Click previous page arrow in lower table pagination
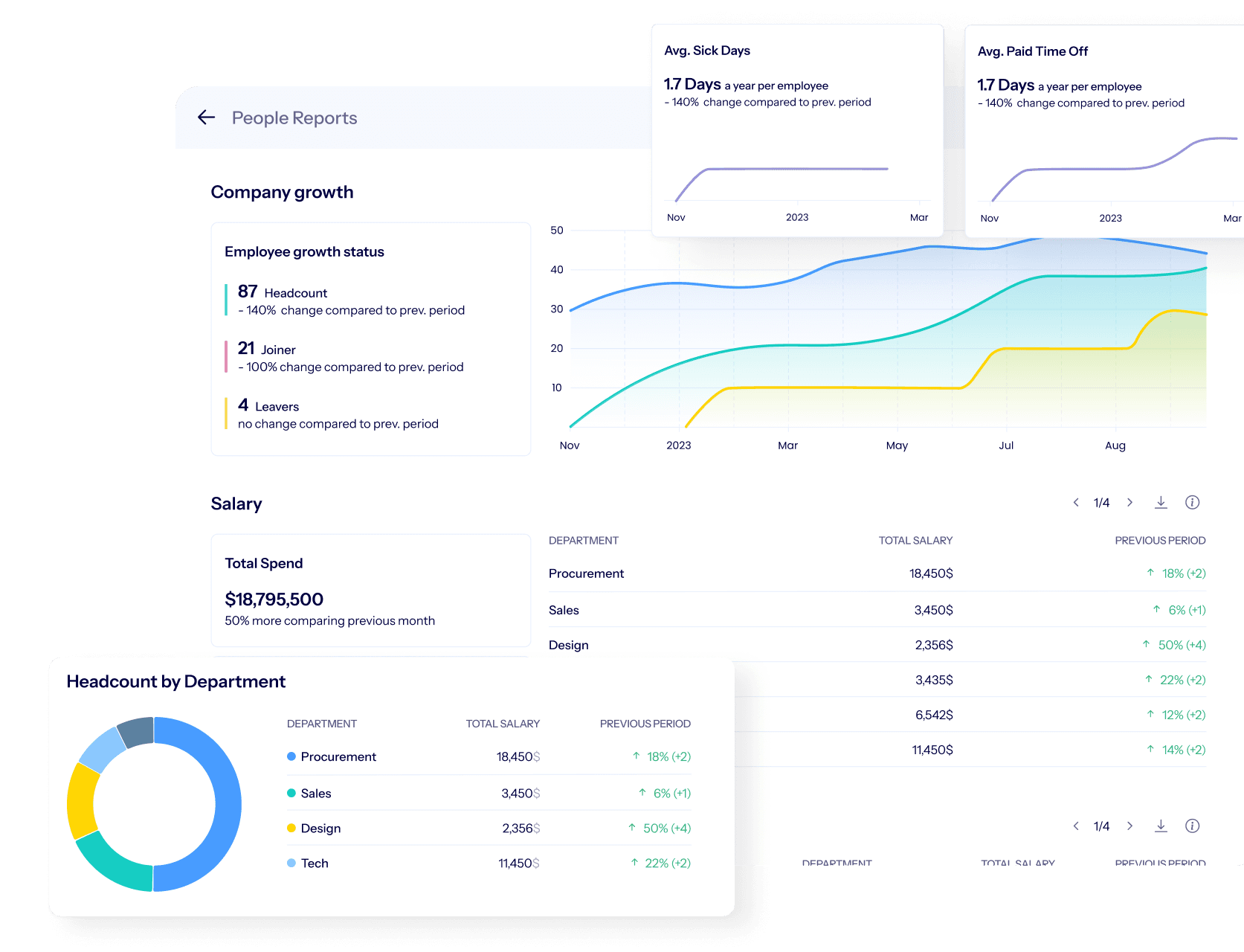The height and width of the screenshot is (952, 1244). 1075,826
